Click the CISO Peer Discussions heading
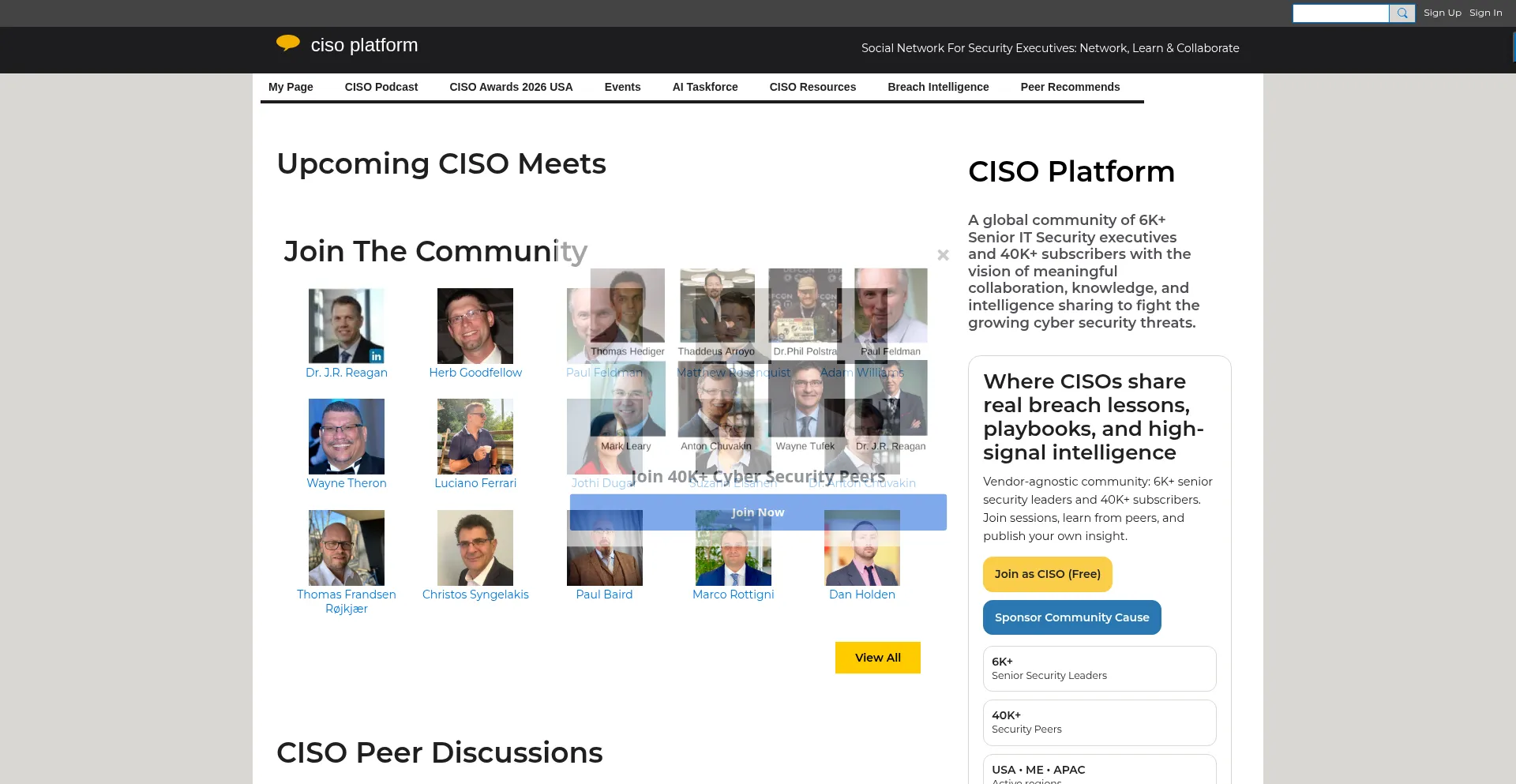The image size is (1516, 784). [x=440, y=752]
